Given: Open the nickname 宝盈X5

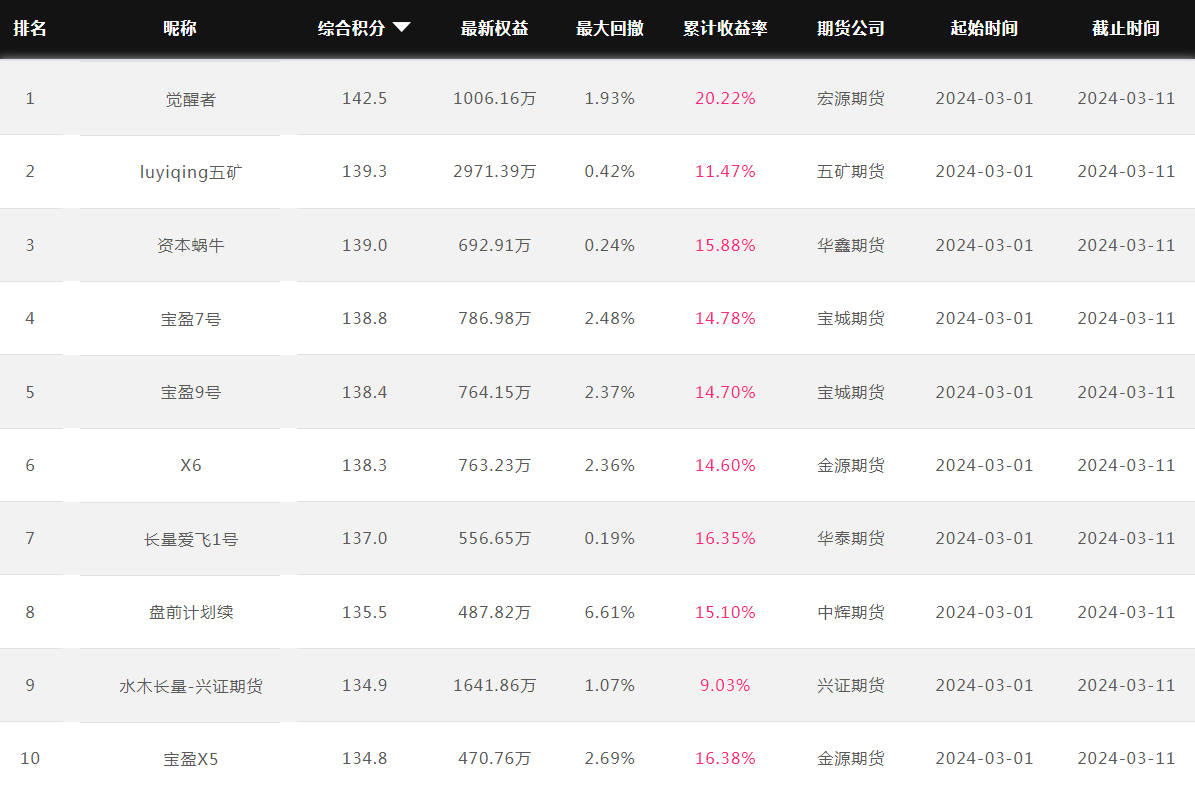Looking at the screenshot, I should pyautogui.click(x=191, y=759).
